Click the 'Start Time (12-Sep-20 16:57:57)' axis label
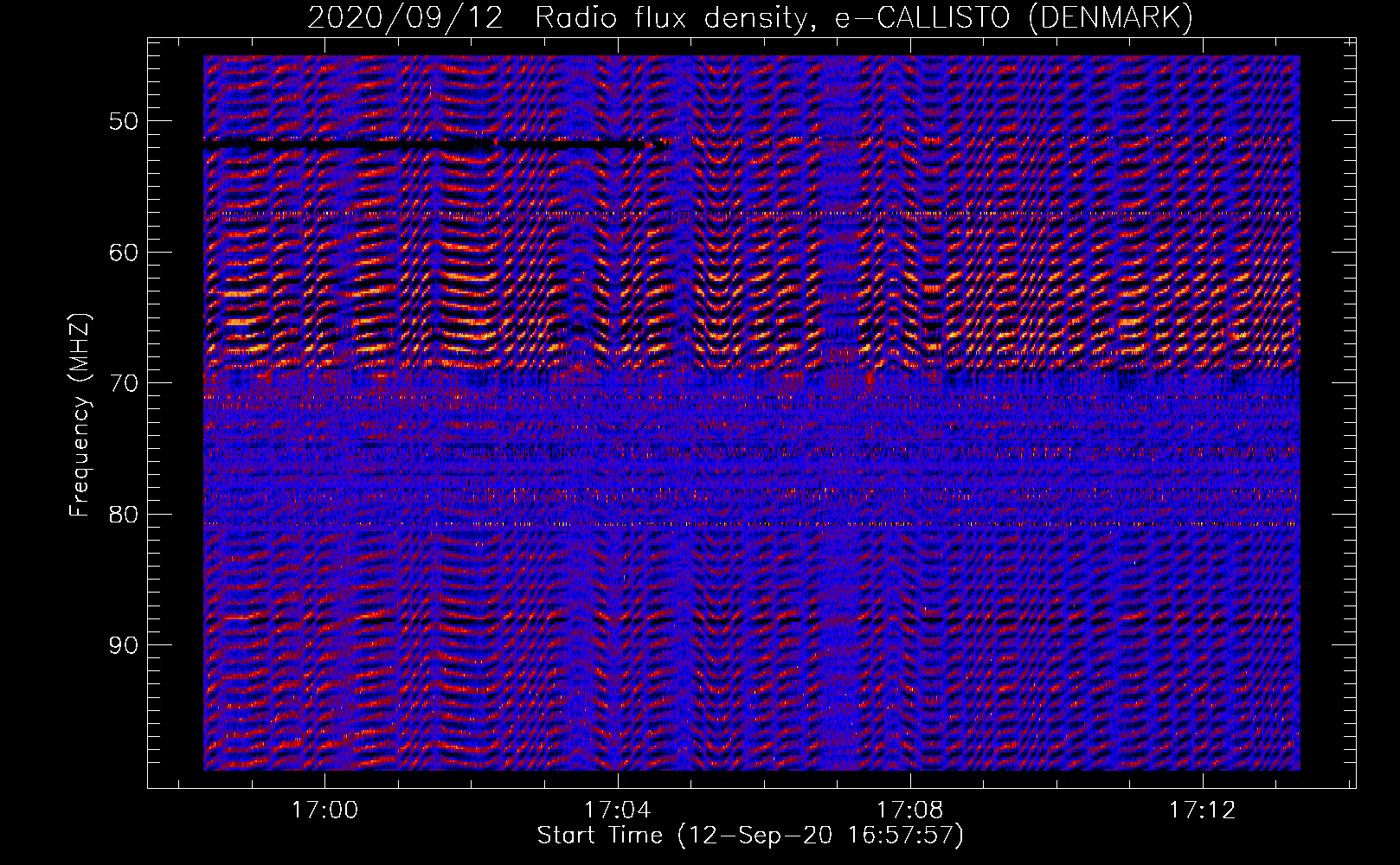The width and height of the screenshot is (1400, 865). (x=750, y=836)
